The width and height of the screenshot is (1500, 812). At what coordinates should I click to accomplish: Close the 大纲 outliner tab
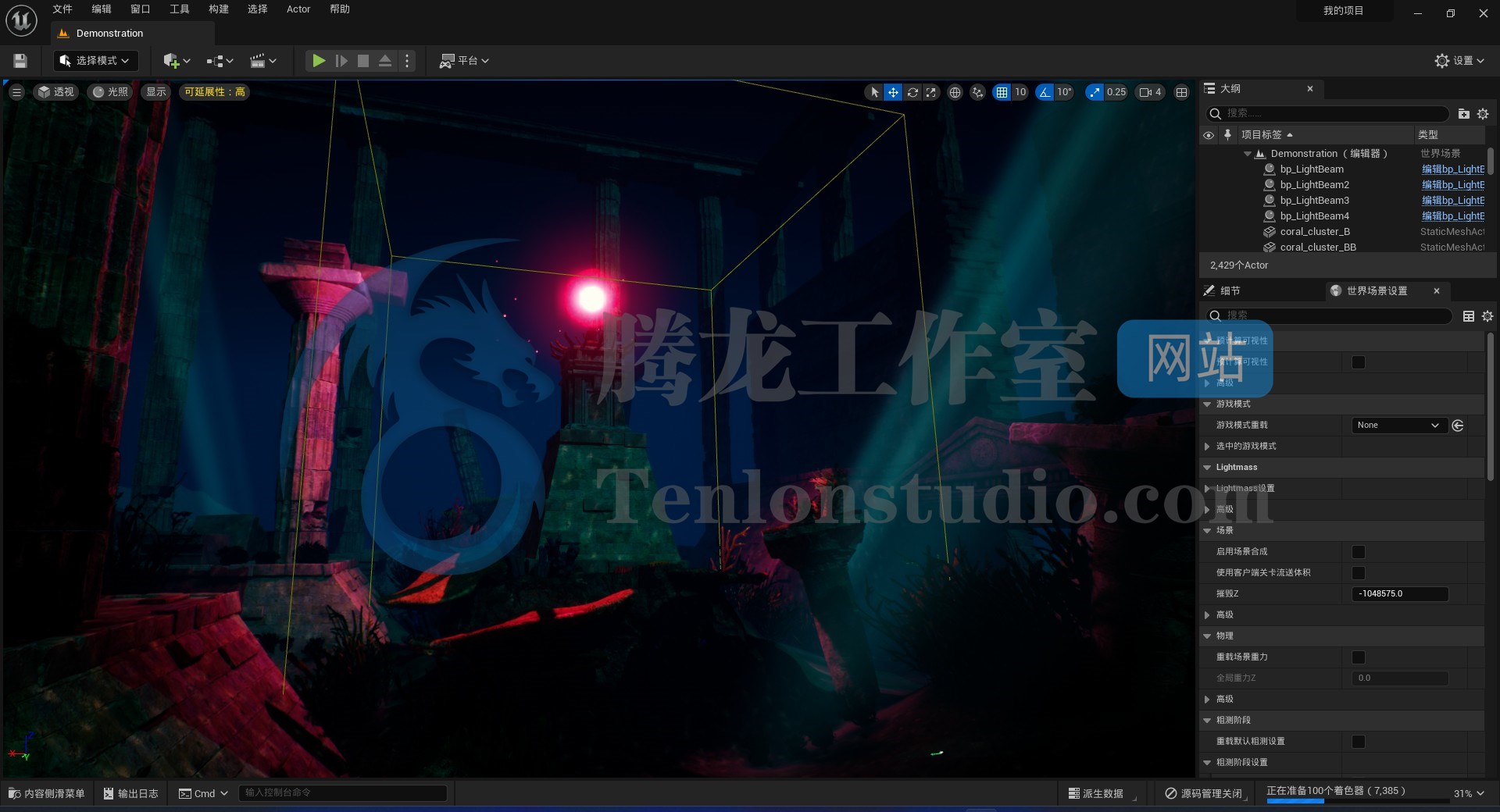(1310, 89)
